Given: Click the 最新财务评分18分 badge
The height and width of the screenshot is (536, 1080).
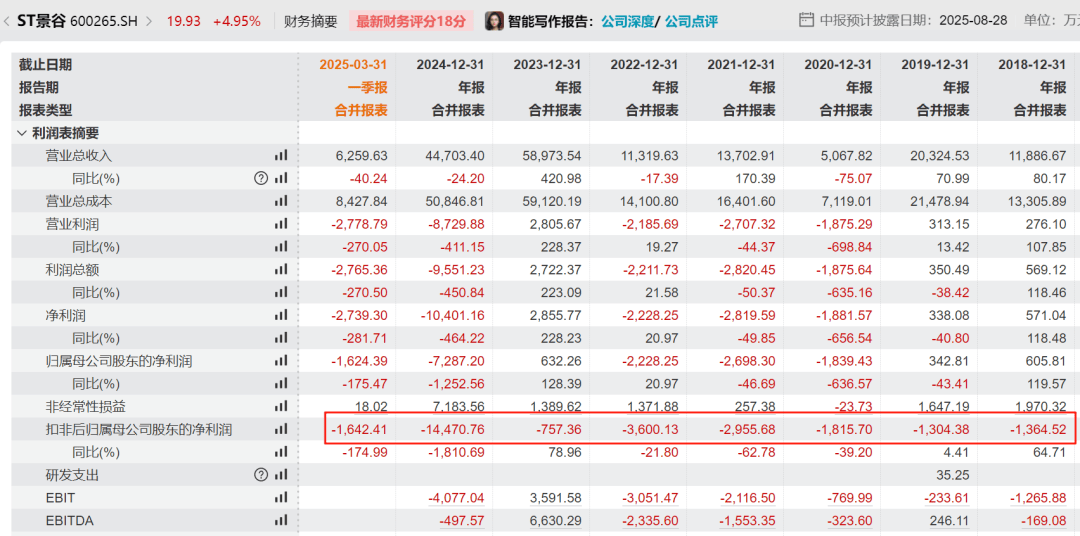Looking at the screenshot, I should 411,21.
